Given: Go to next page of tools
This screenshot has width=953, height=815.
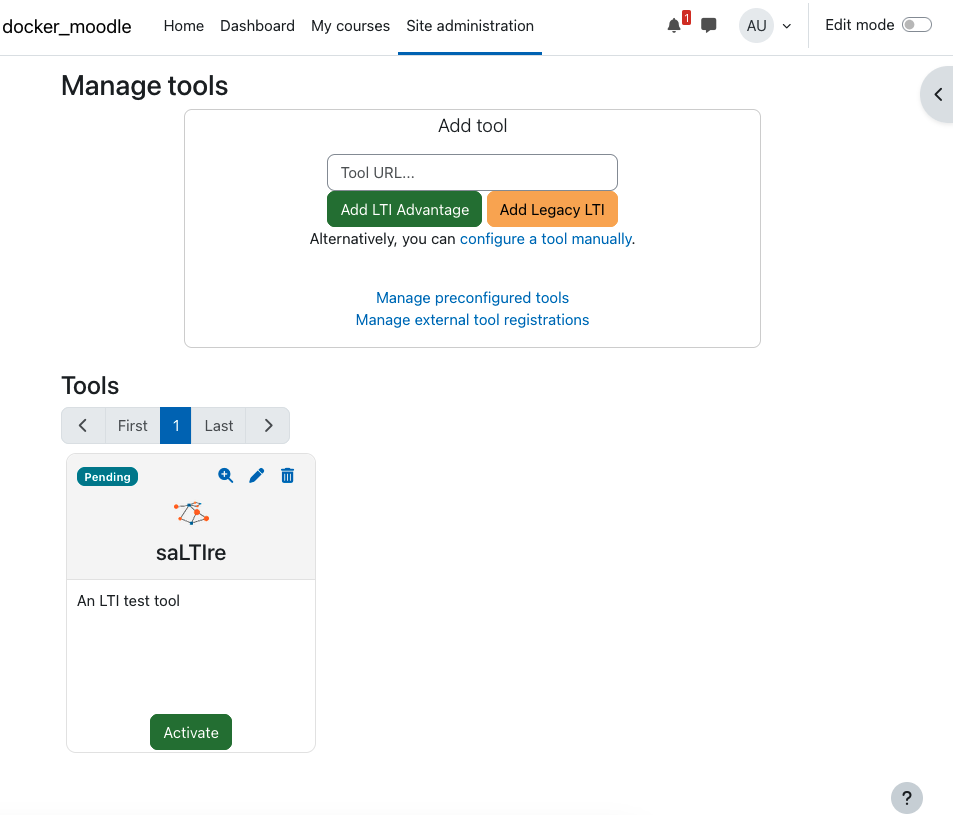Looking at the screenshot, I should (x=268, y=425).
